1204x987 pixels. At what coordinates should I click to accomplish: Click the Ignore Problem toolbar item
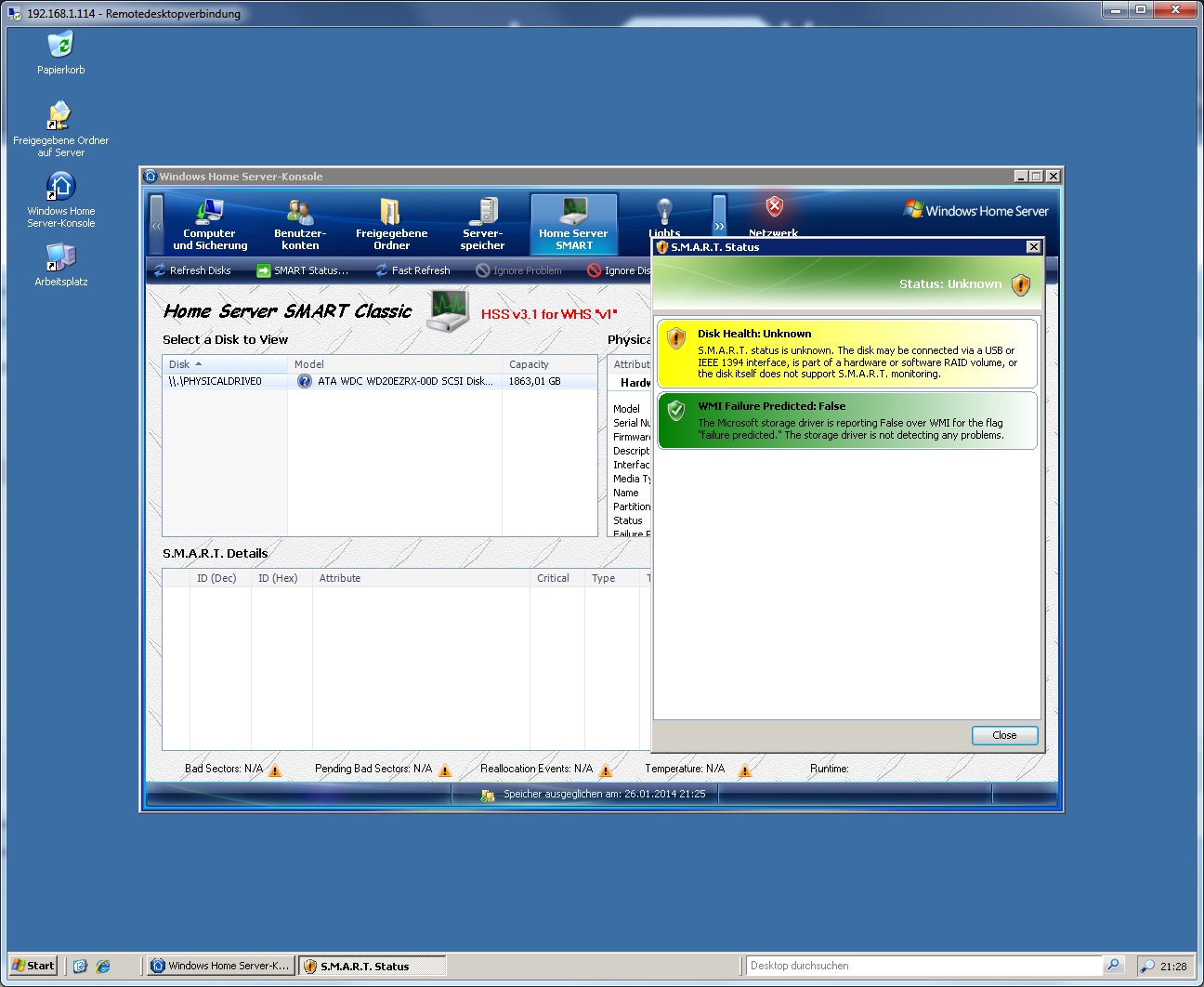pyautogui.click(x=518, y=270)
